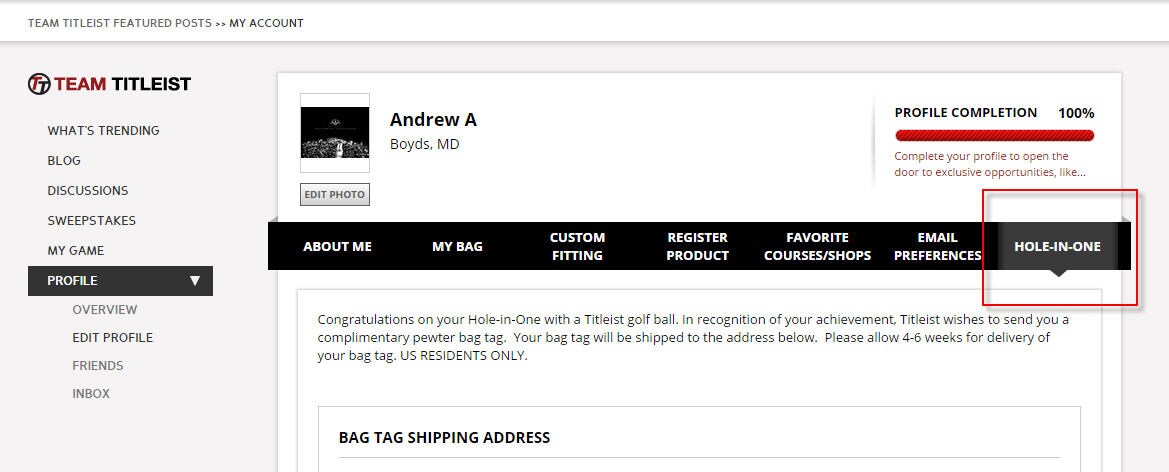Click the profile photo thumbnail
The height and width of the screenshot is (472, 1169).
pyautogui.click(x=335, y=133)
